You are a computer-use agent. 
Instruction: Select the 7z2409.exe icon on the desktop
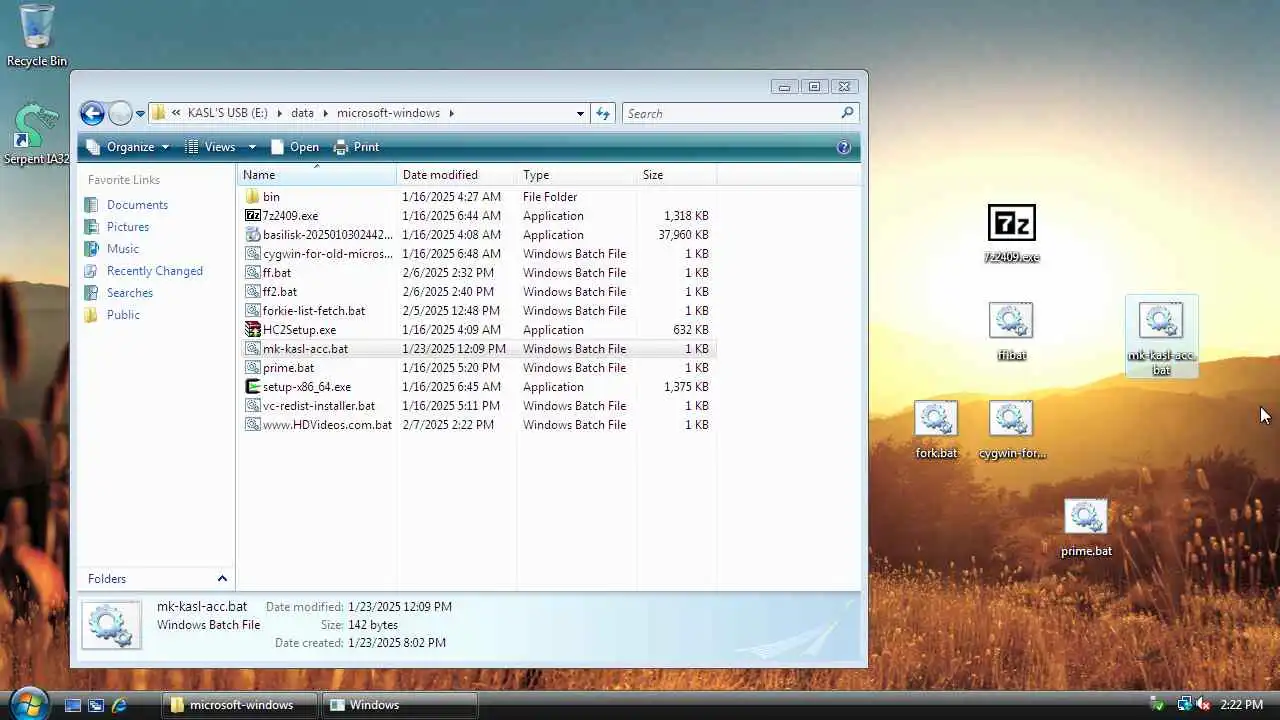1011,232
